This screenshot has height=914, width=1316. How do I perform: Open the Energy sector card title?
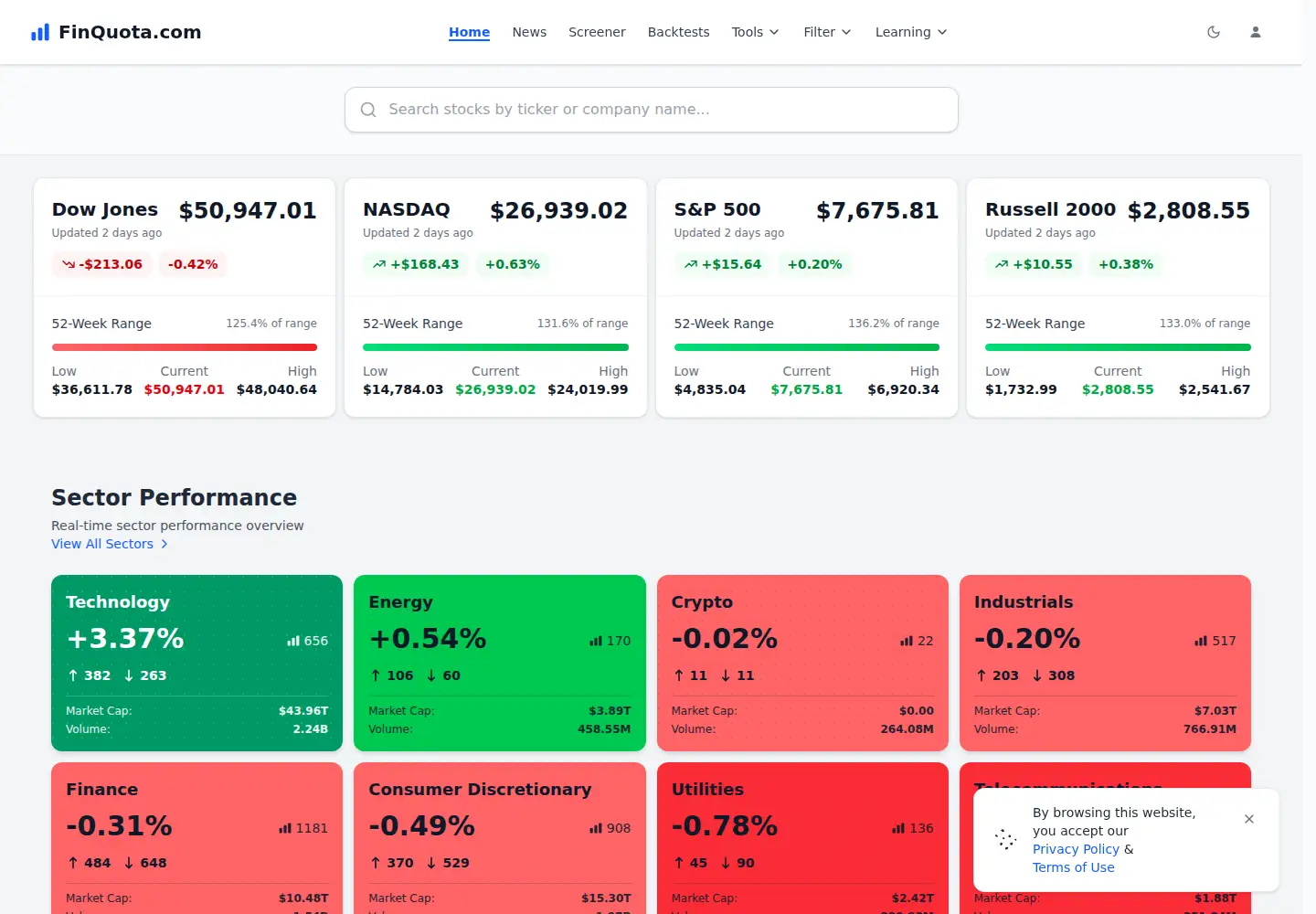tap(400, 602)
